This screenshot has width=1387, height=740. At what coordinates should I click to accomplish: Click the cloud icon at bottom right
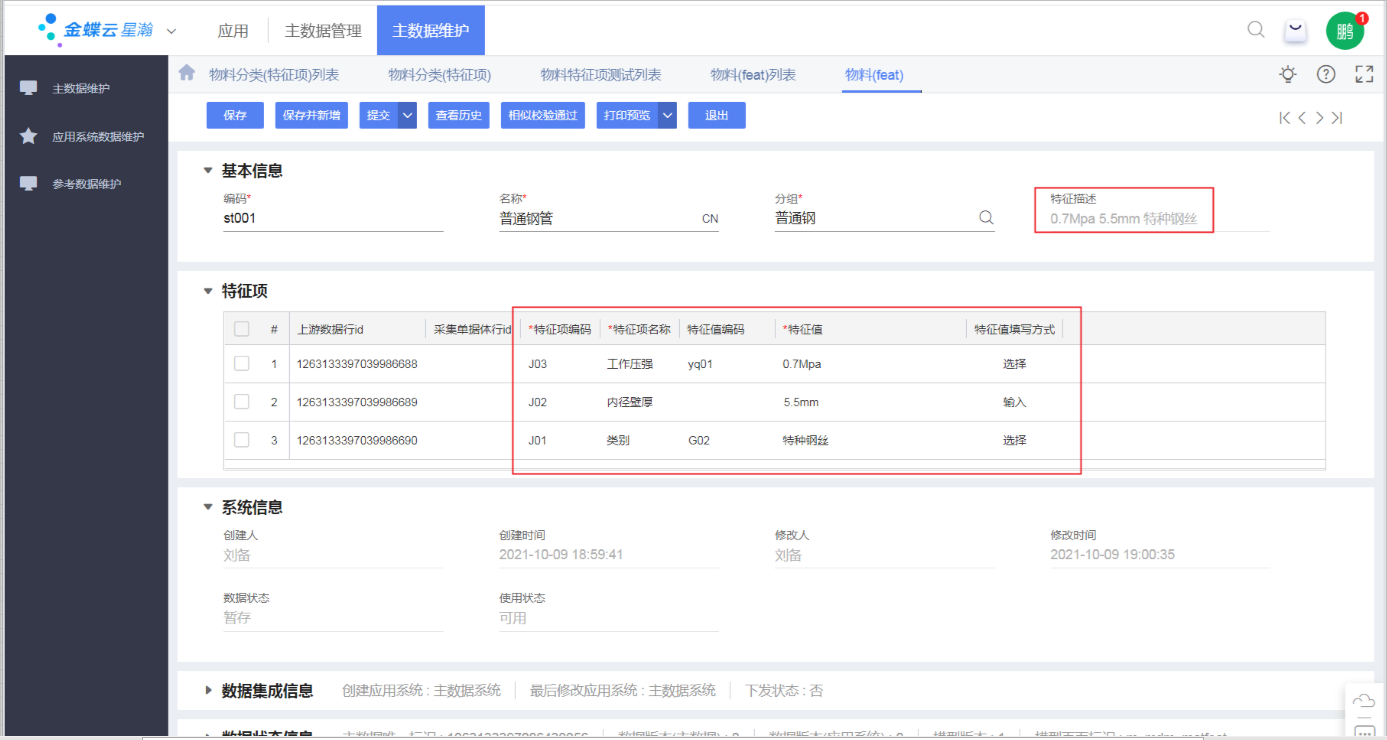(1364, 700)
